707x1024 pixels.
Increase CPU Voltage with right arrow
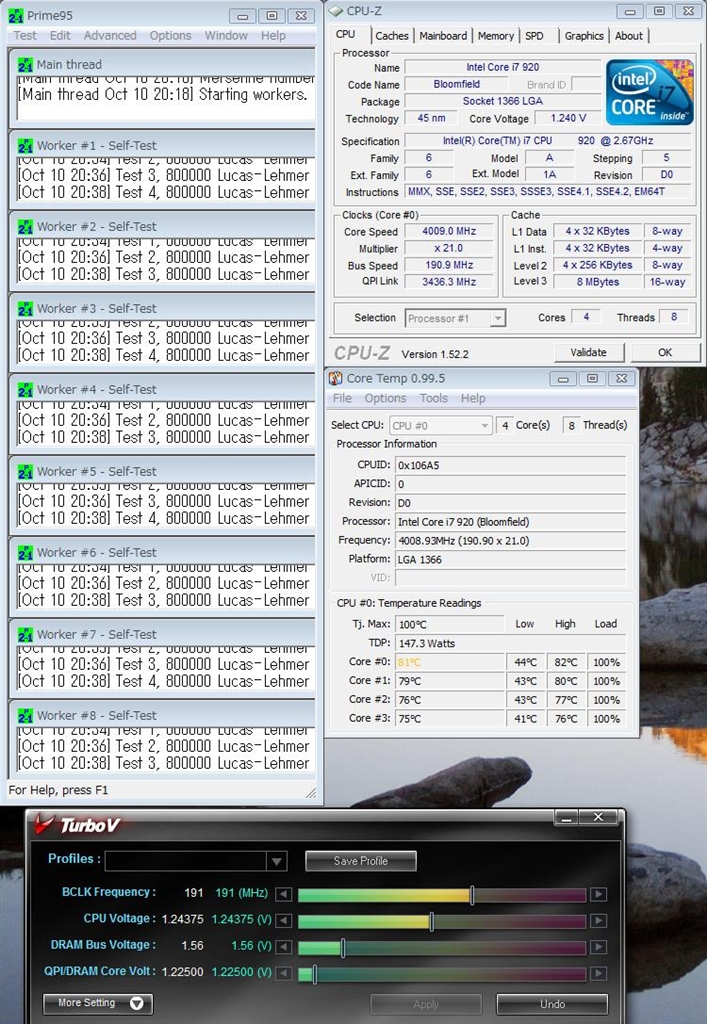599,921
